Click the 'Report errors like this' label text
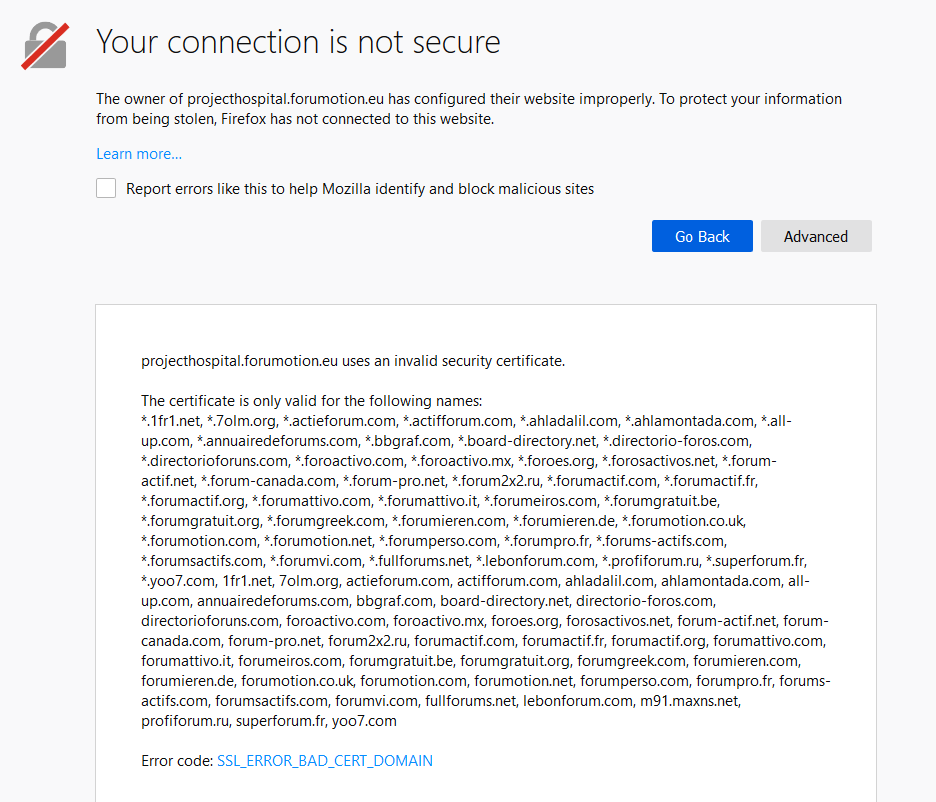 pyautogui.click(x=360, y=189)
